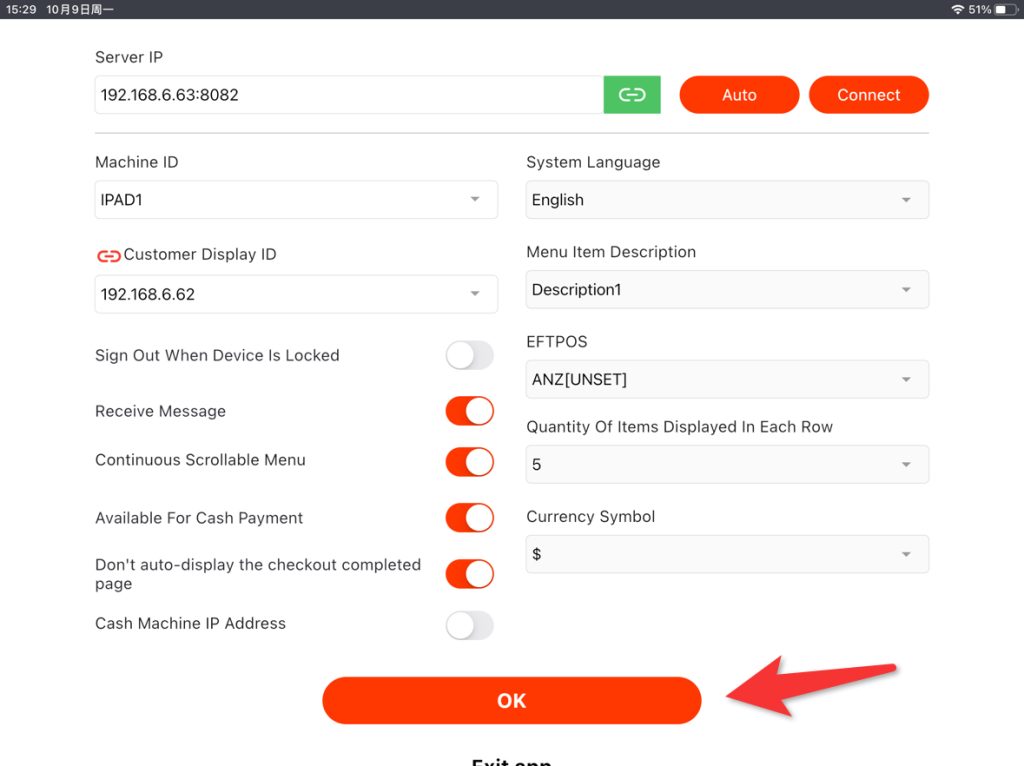1024x766 pixels.
Task: Disable the Receive Message switch
Action: point(469,411)
